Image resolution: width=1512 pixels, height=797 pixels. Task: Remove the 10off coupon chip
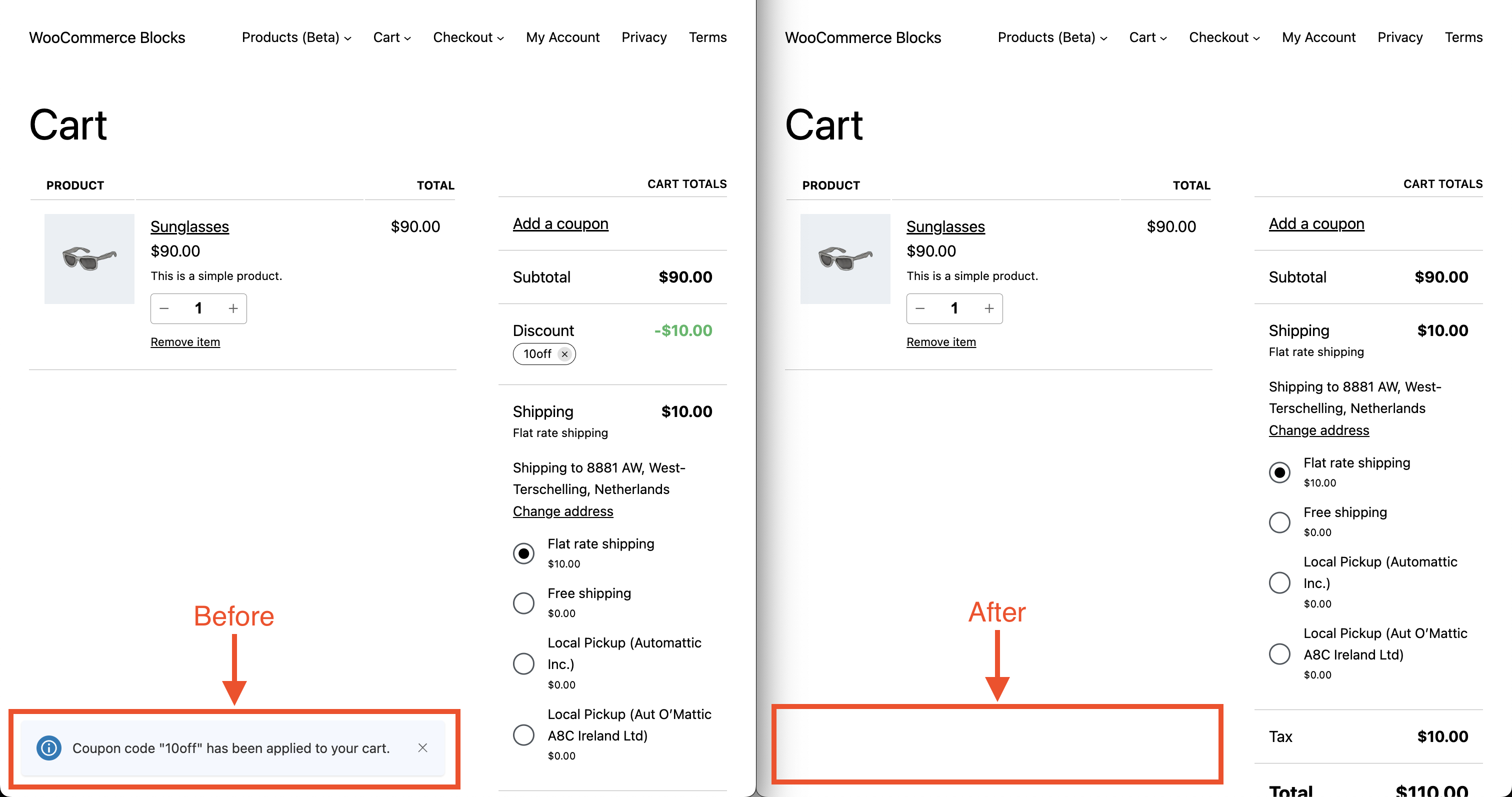(x=564, y=354)
